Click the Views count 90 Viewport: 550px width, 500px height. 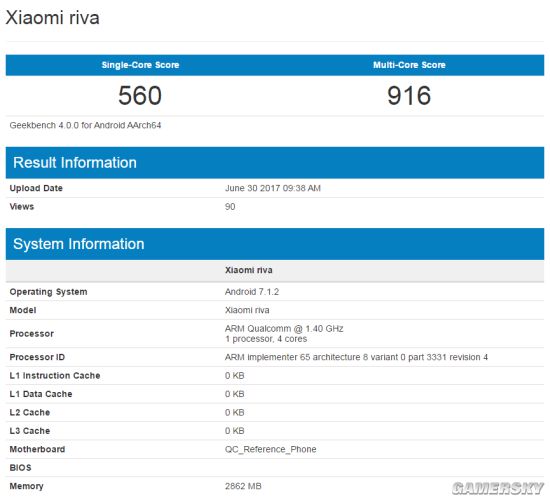point(230,206)
